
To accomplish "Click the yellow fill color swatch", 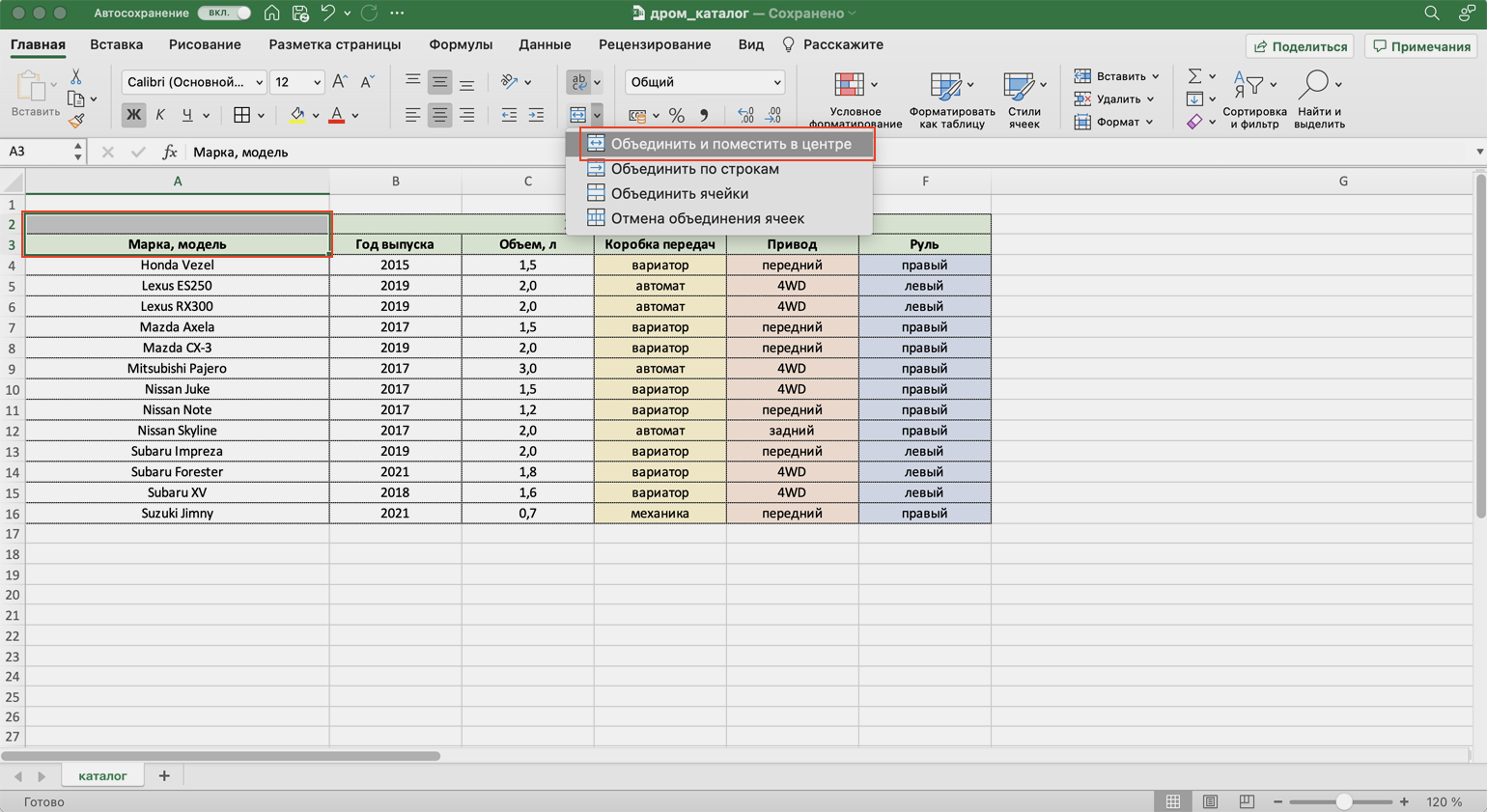I will pyautogui.click(x=296, y=116).
